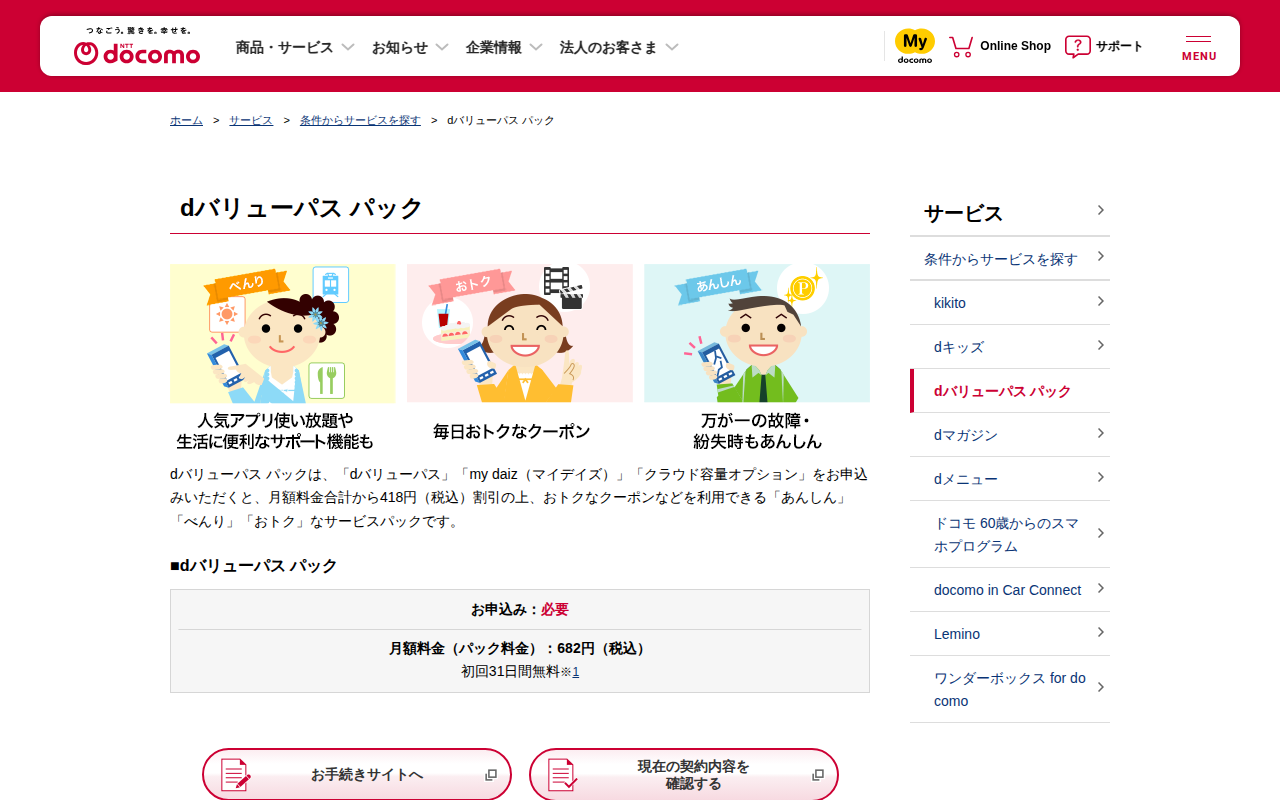The width and height of the screenshot is (1280, 800).
Task: Open ドコモ 60歳からのスマホプログラム sidebar item
Action: [1010, 534]
